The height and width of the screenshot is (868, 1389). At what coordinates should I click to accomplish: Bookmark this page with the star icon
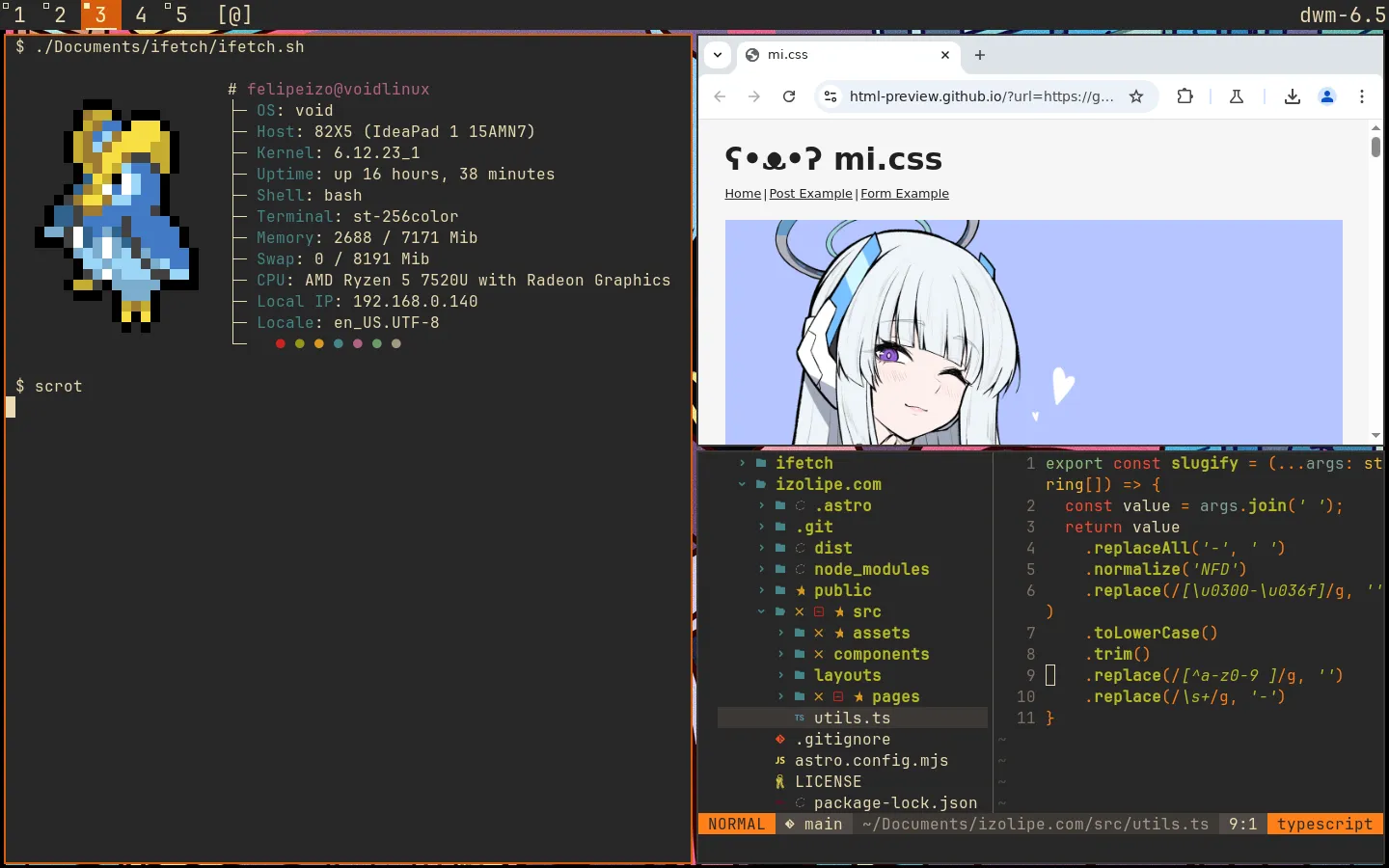(x=1136, y=96)
